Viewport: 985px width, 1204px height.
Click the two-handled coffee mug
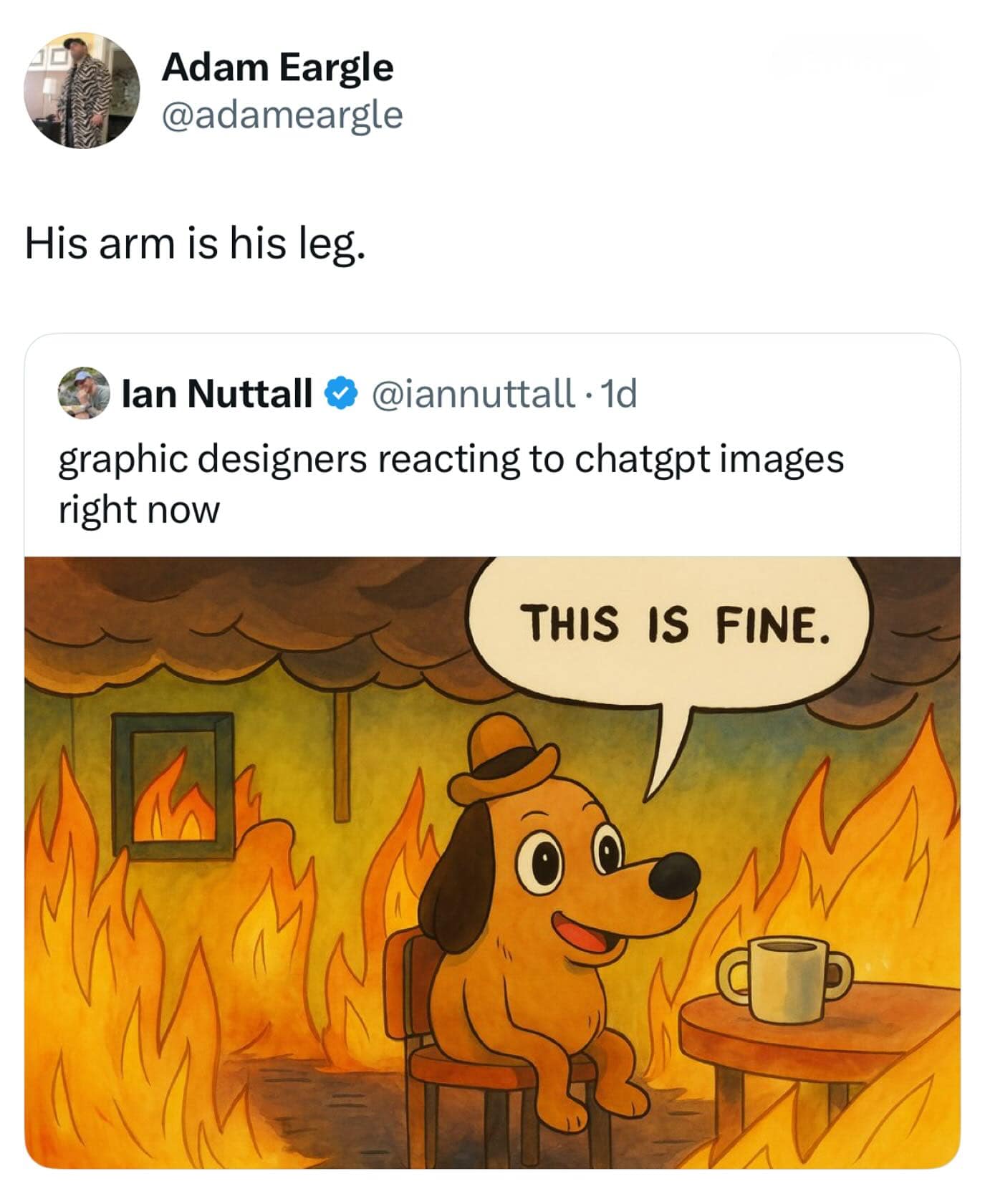coord(786,978)
